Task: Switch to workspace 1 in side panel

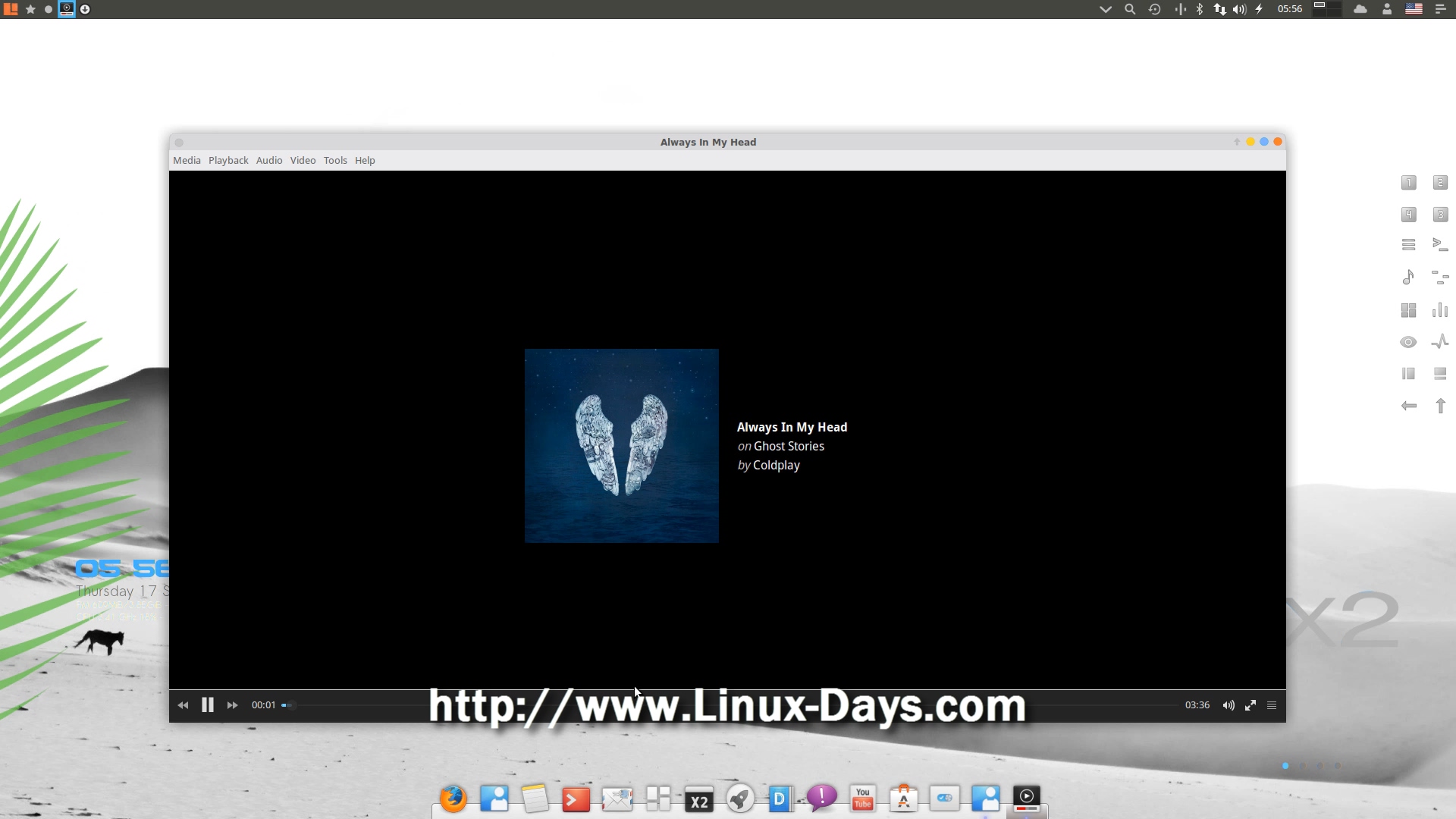Action: (1408, 183)
